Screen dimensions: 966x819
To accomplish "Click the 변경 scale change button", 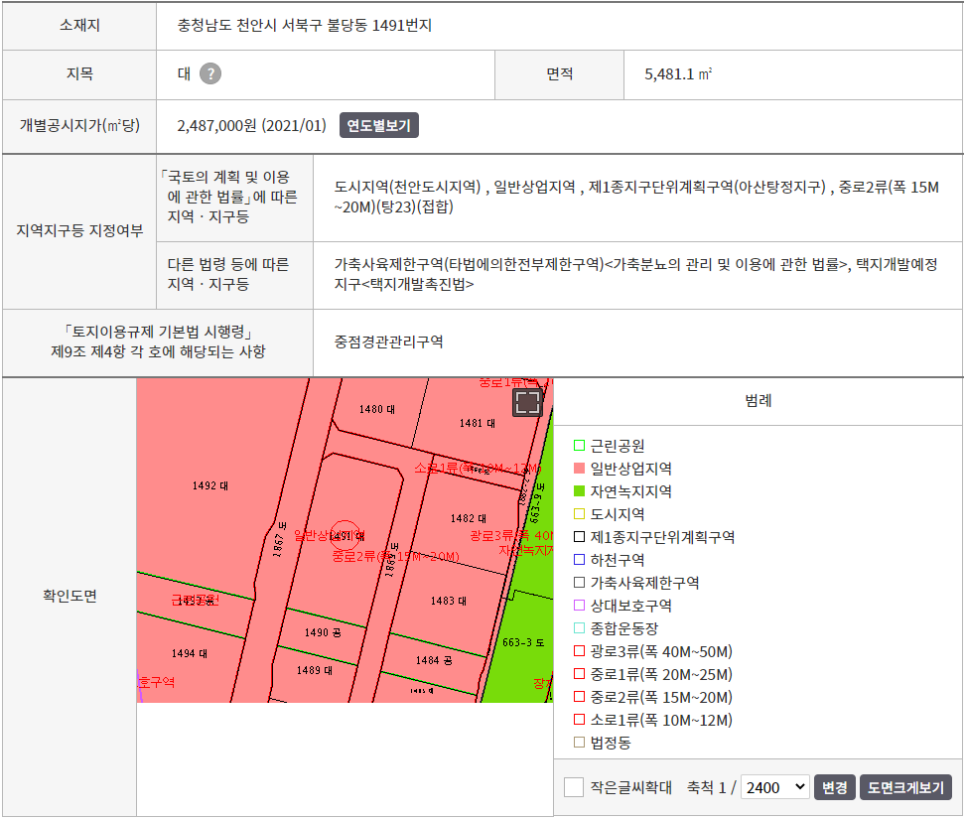I will pyautogui.click(x=835, y=787).
